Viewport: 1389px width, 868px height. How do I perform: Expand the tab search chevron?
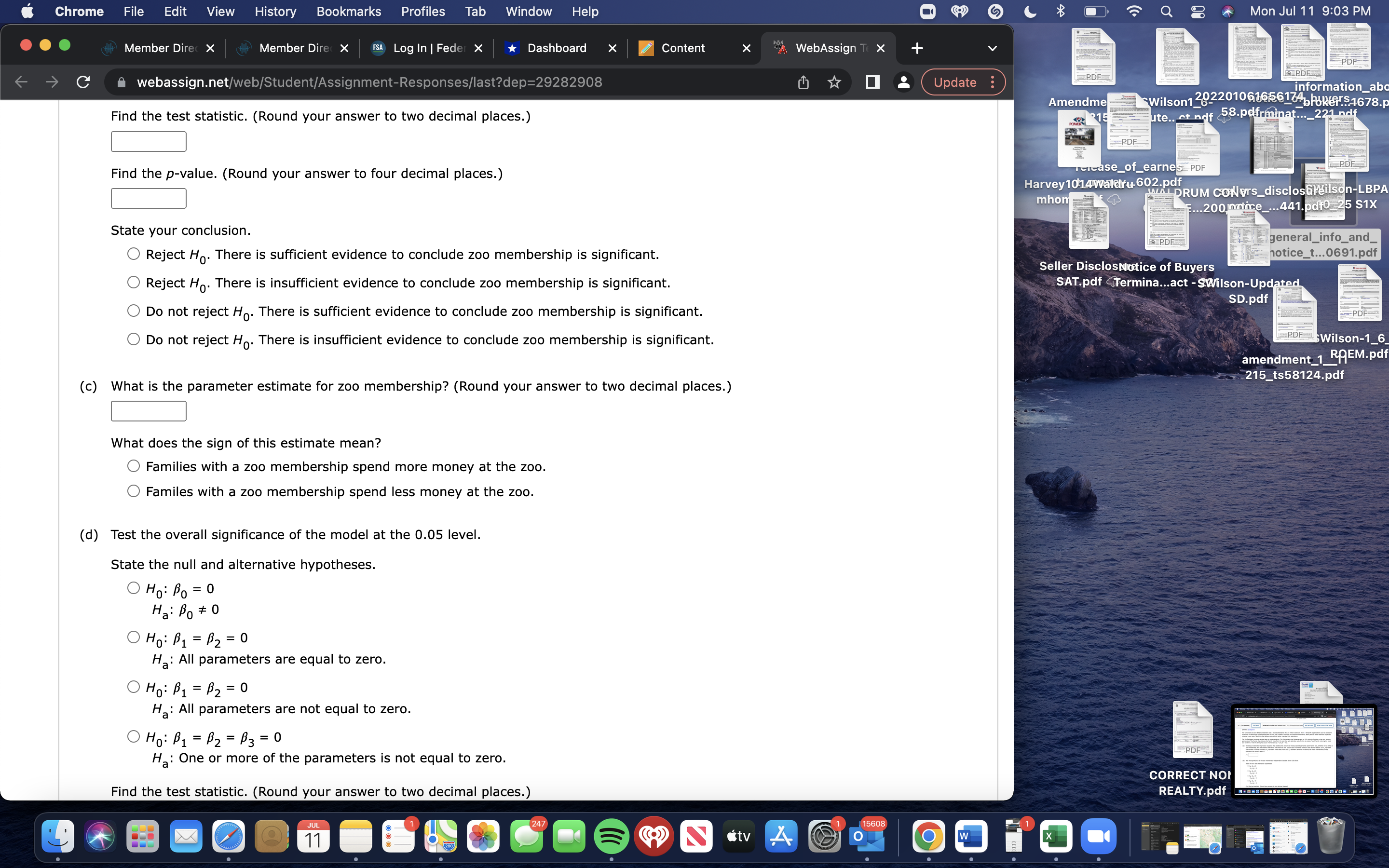992,48
